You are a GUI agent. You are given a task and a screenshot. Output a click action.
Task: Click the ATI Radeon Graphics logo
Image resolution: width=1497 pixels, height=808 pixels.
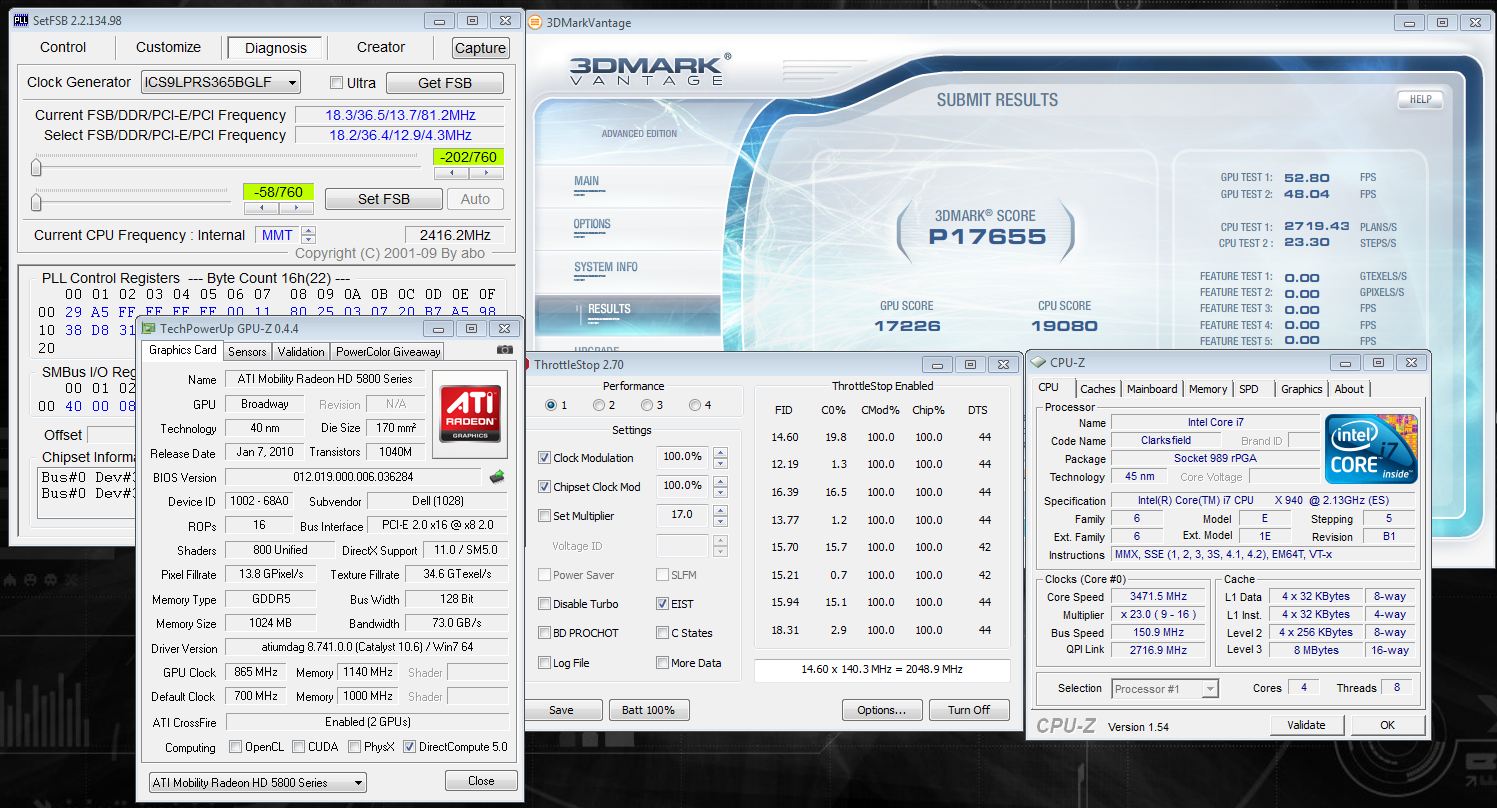[469, 414]
